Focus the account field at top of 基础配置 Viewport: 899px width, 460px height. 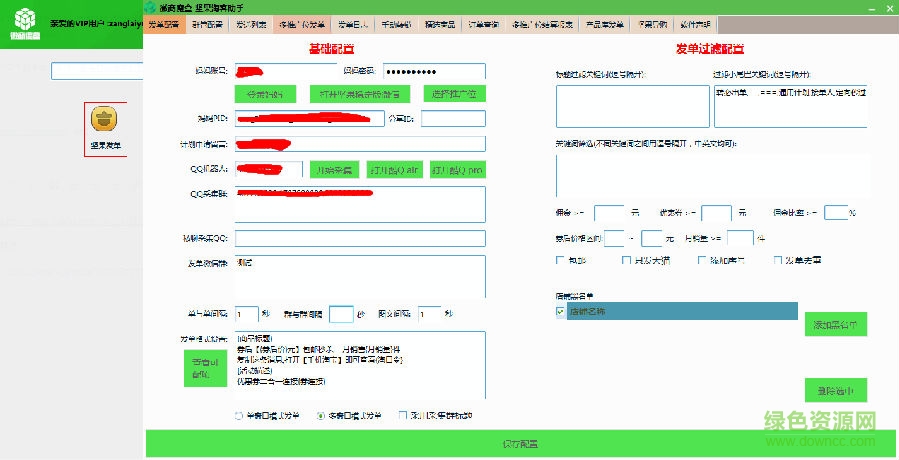point(286,71)
